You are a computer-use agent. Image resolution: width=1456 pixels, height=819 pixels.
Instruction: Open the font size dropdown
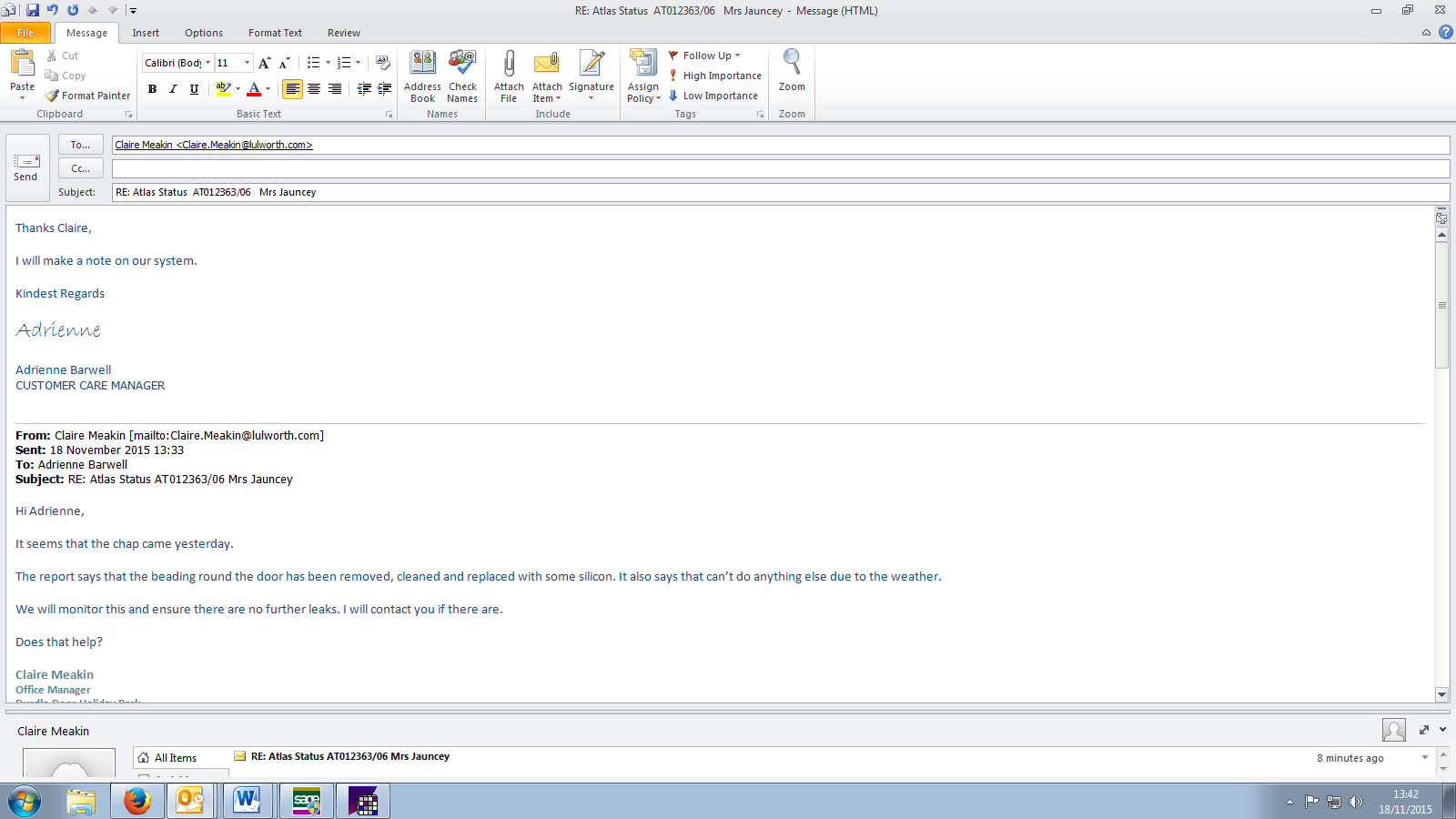tap(247, 63)
